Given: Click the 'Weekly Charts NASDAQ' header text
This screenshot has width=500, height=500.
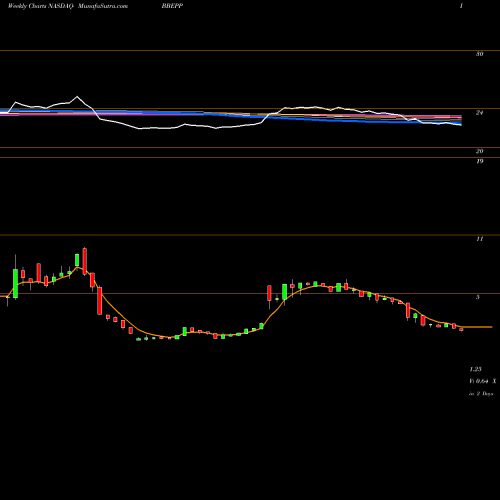Looking at the screenshot, I should [40, 6].
